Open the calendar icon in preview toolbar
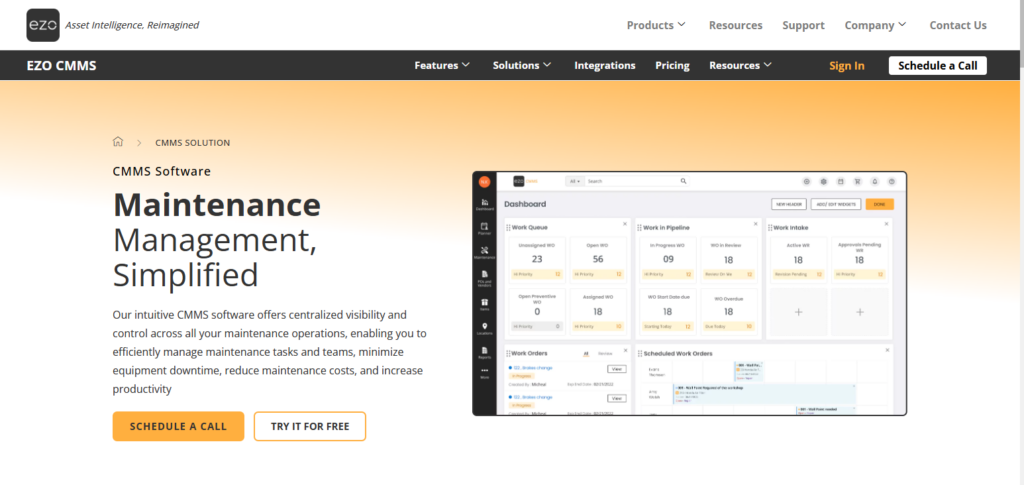The width and height of the screenshot is (1024, 485). [x=840, y=181]
